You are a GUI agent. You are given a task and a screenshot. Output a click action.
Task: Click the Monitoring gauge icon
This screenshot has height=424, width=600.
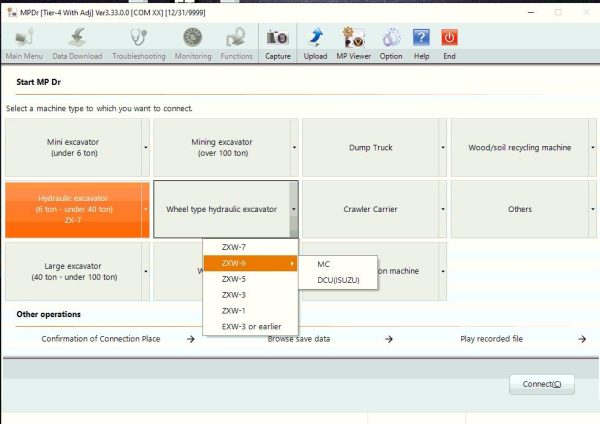pos(193,38)
